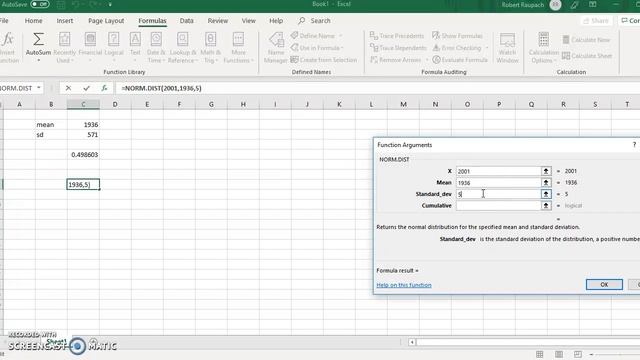
Task: Click Show Formulas
Action: pos(457,36)
